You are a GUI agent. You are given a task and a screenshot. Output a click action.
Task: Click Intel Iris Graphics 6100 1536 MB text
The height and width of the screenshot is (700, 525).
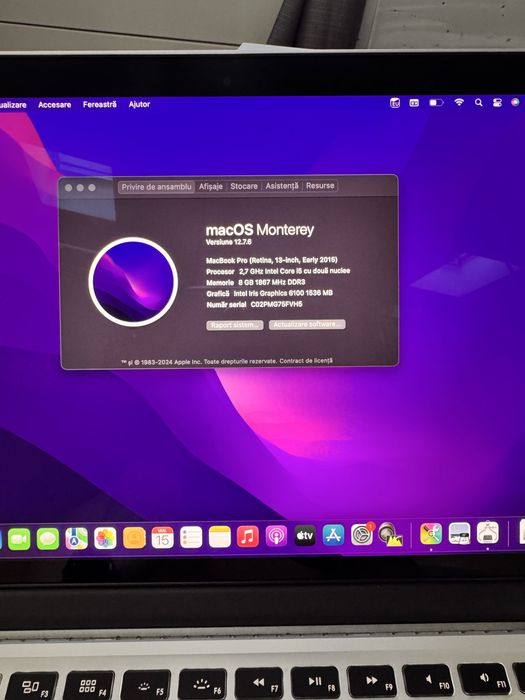tap(283, 293)
